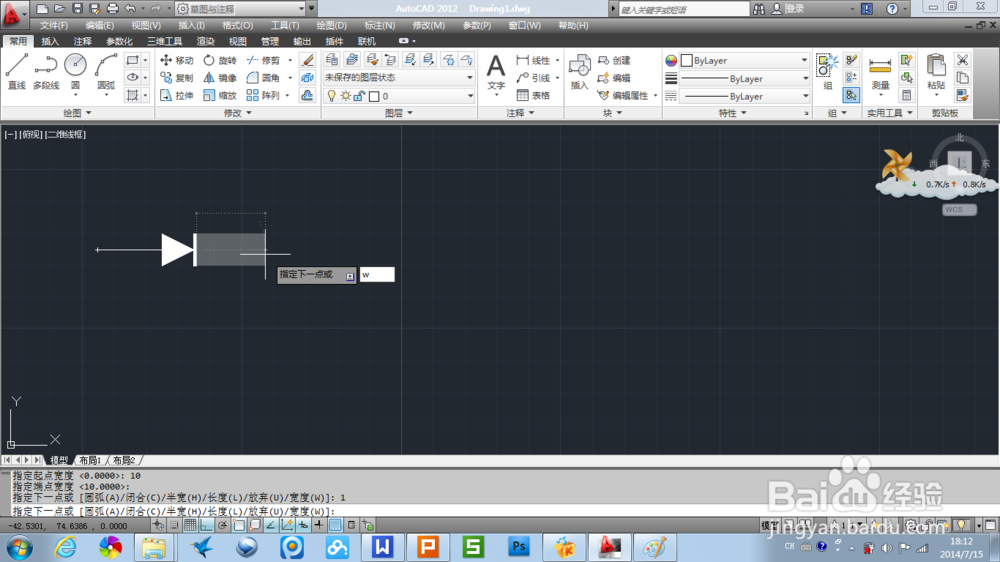
Task: Toggle snap mode in status bar
Action: [174, 525]
